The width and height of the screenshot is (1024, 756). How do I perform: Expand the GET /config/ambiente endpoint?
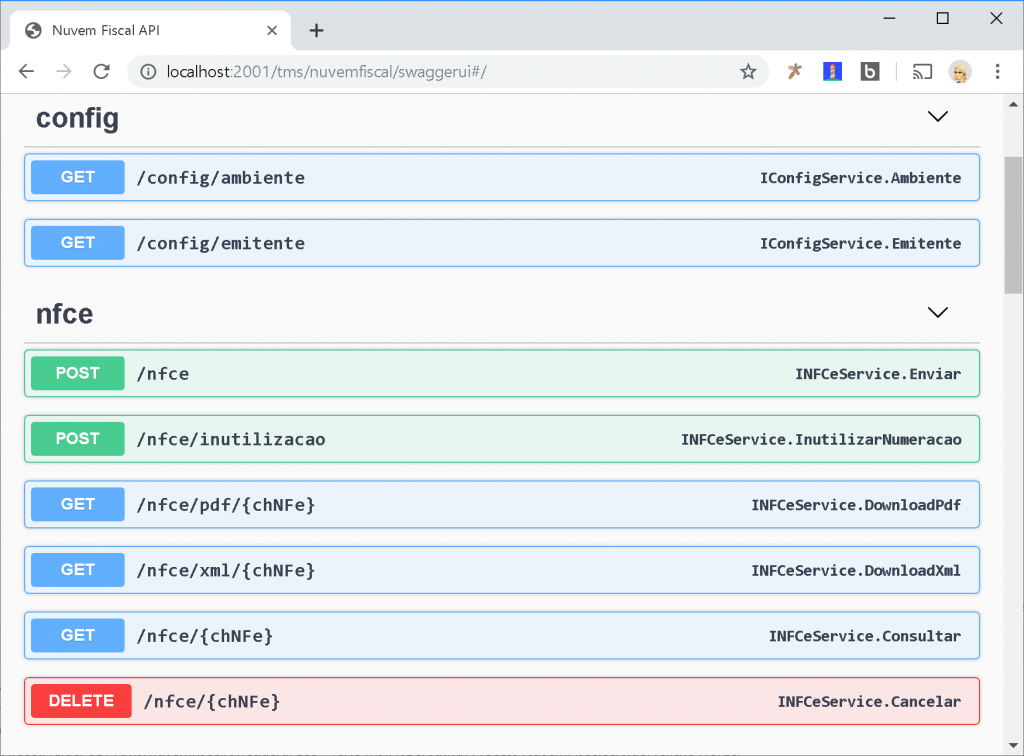pyautogui.click(x=500, y=178)
